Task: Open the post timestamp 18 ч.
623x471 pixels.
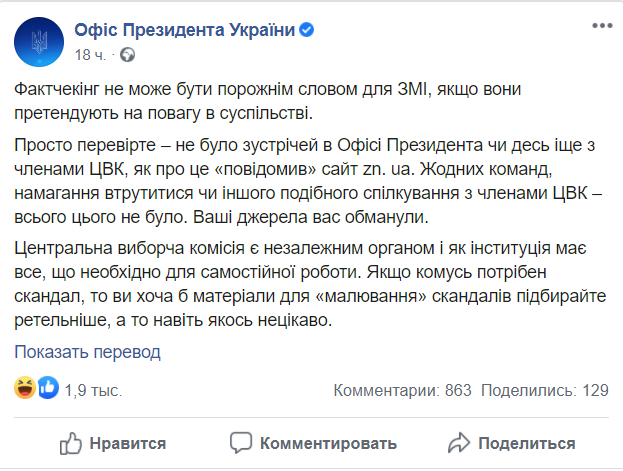Action: click(88, 53)
